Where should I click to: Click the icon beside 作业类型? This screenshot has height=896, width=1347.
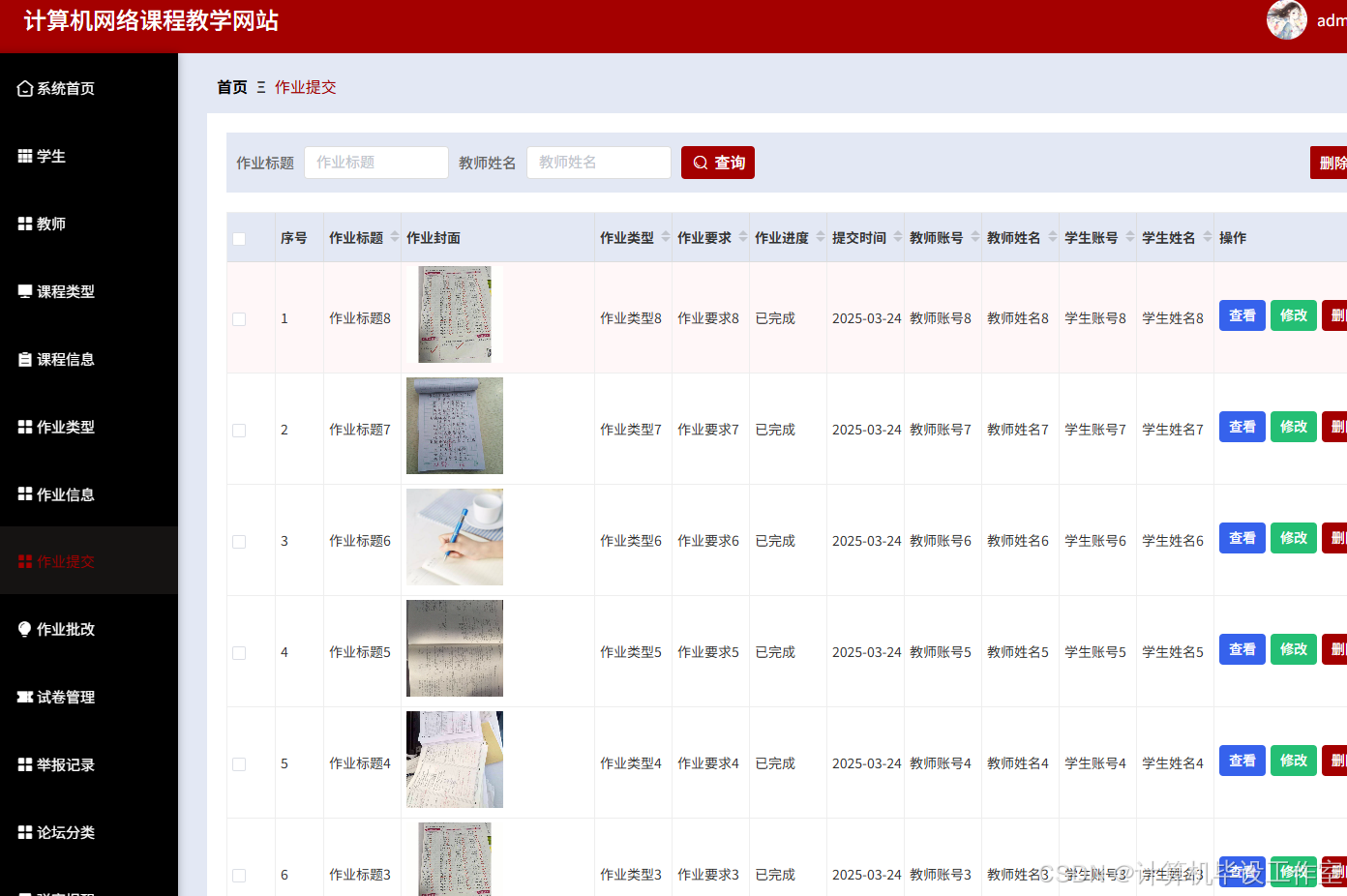pos(25,427)
